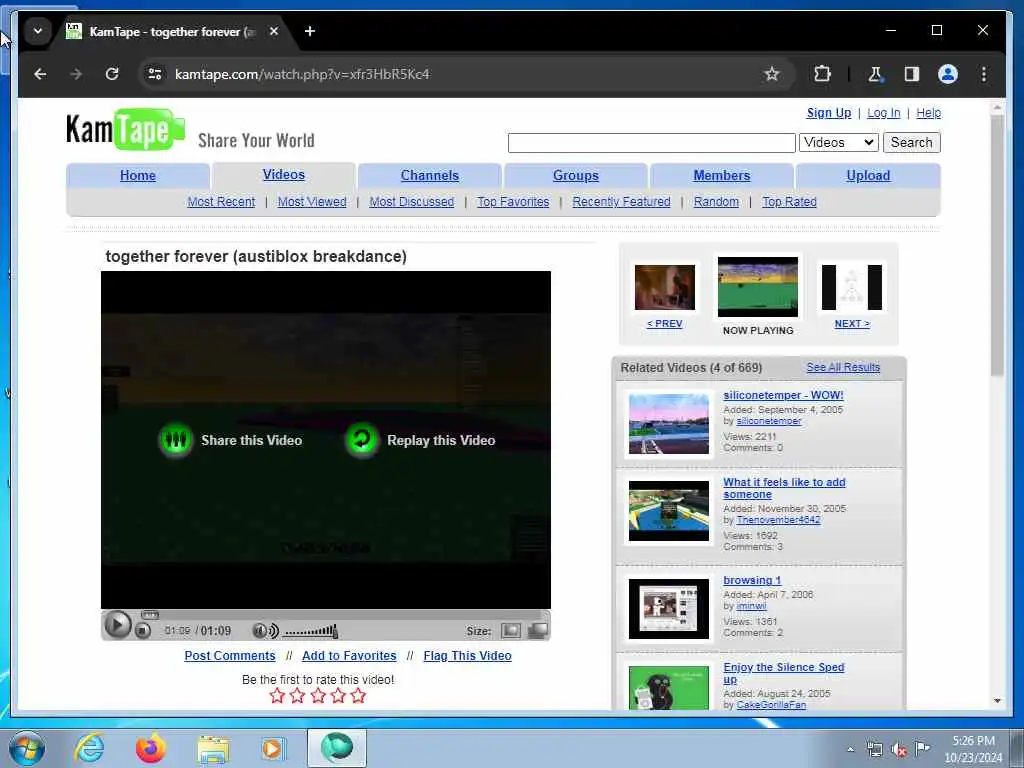Image resolution: width=1024 pixels, height=768 pixels.
Task: Play the video with the play button
Action: tap(118, 625)
